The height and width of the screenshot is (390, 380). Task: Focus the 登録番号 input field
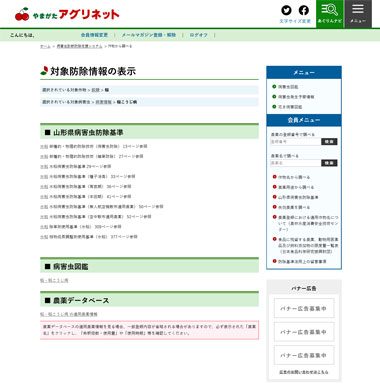click(x=295, y=142)
